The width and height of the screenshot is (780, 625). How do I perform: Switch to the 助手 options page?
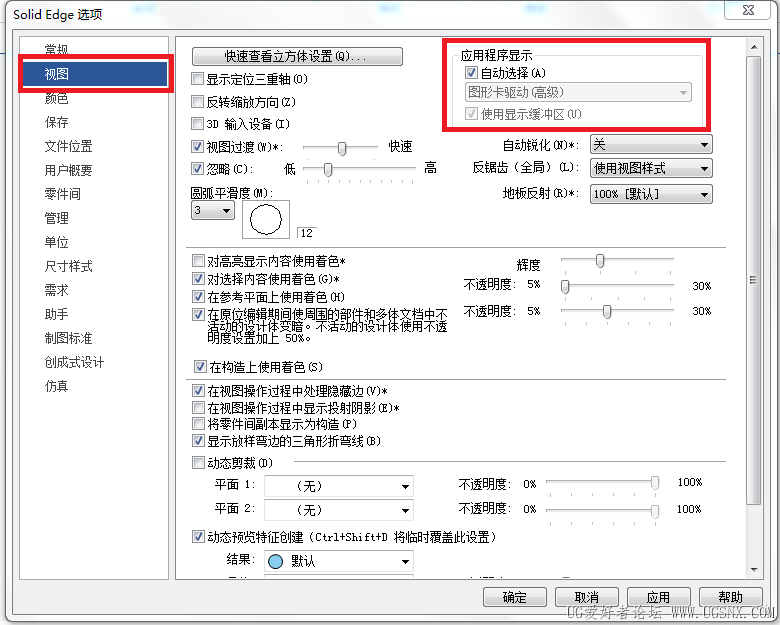tap(56, 314)
